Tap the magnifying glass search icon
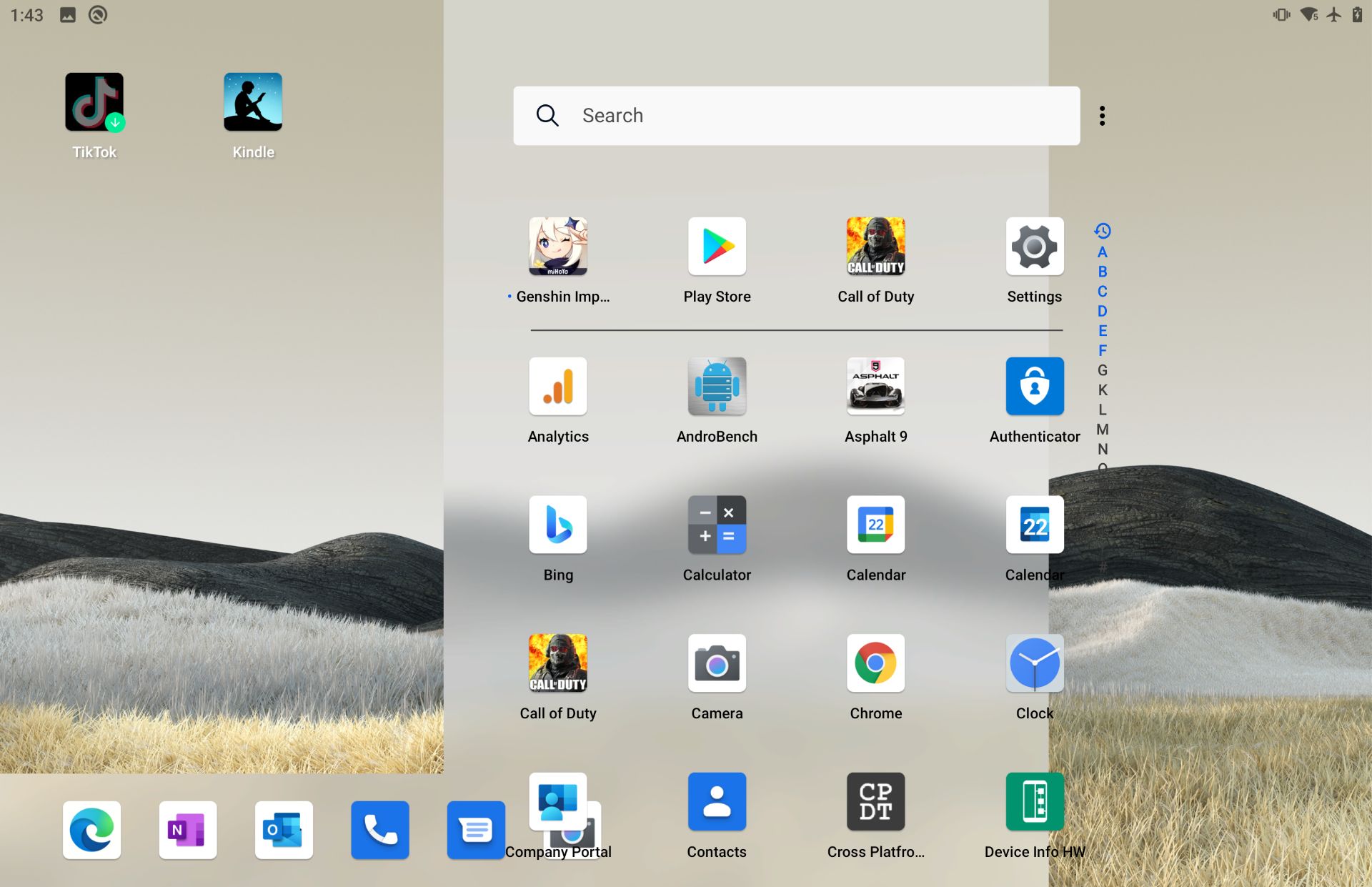The width and height of the screenshot is (1372, 887). (x=547, y=116)
